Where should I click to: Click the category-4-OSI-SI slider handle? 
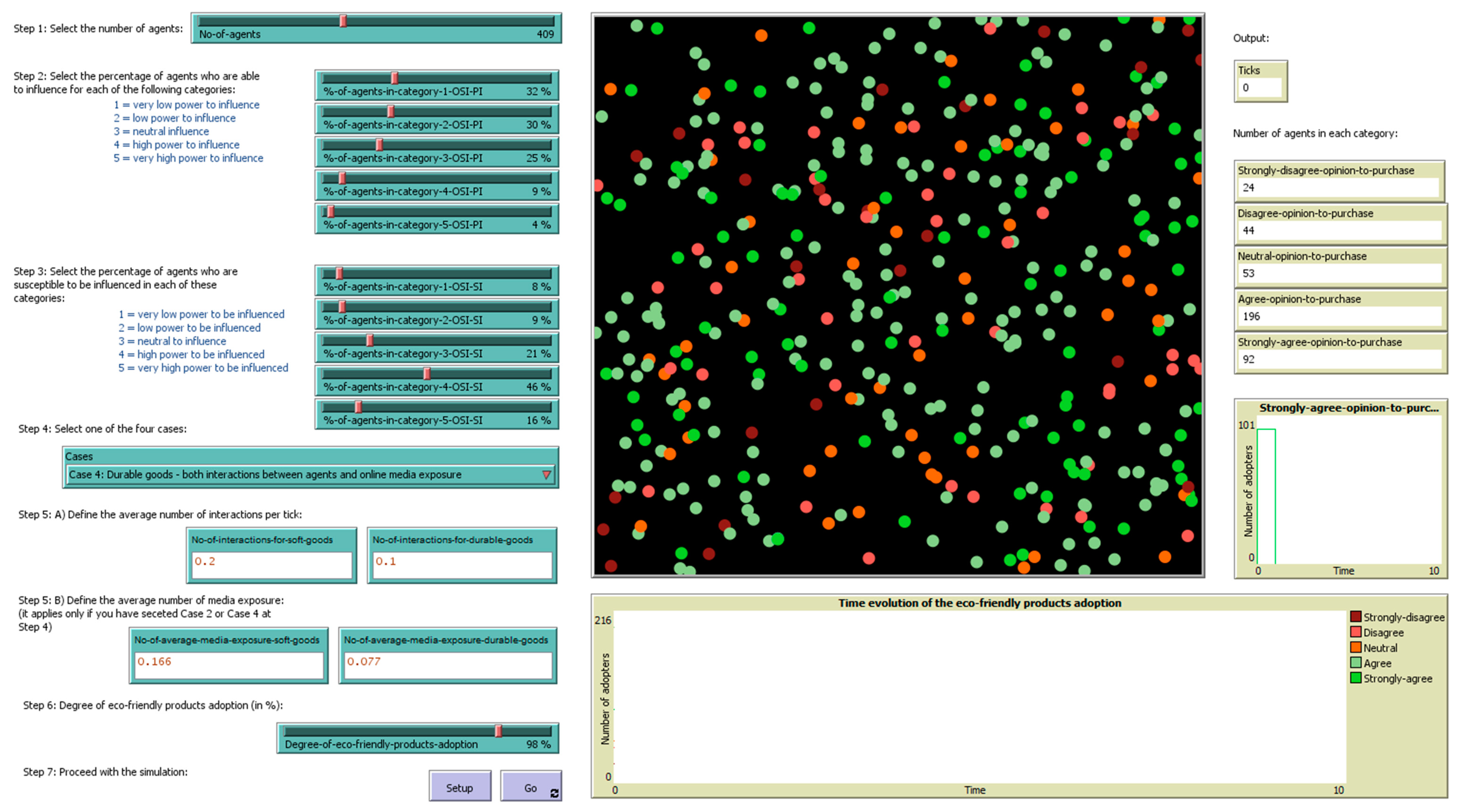pyautogui.click(x=426, y=373)
